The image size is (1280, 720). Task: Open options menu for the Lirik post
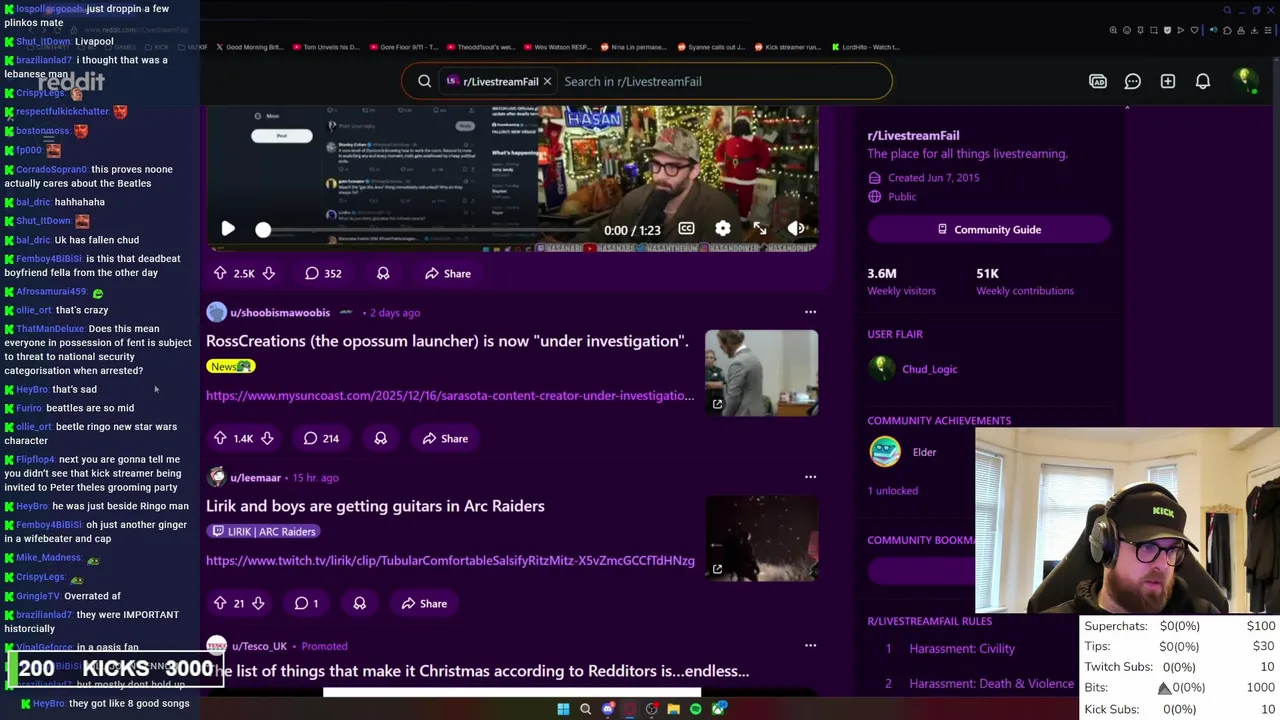click(810, 477)
